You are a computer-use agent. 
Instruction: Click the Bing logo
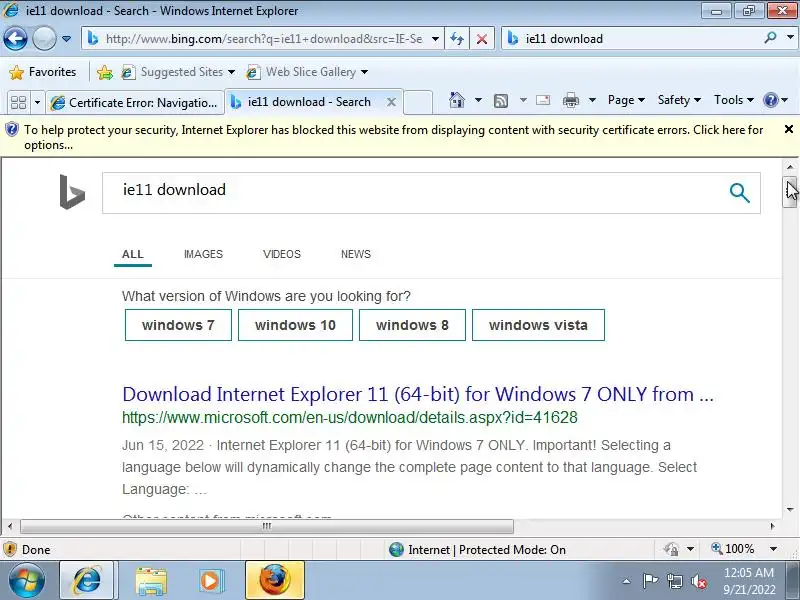[72, 192]
